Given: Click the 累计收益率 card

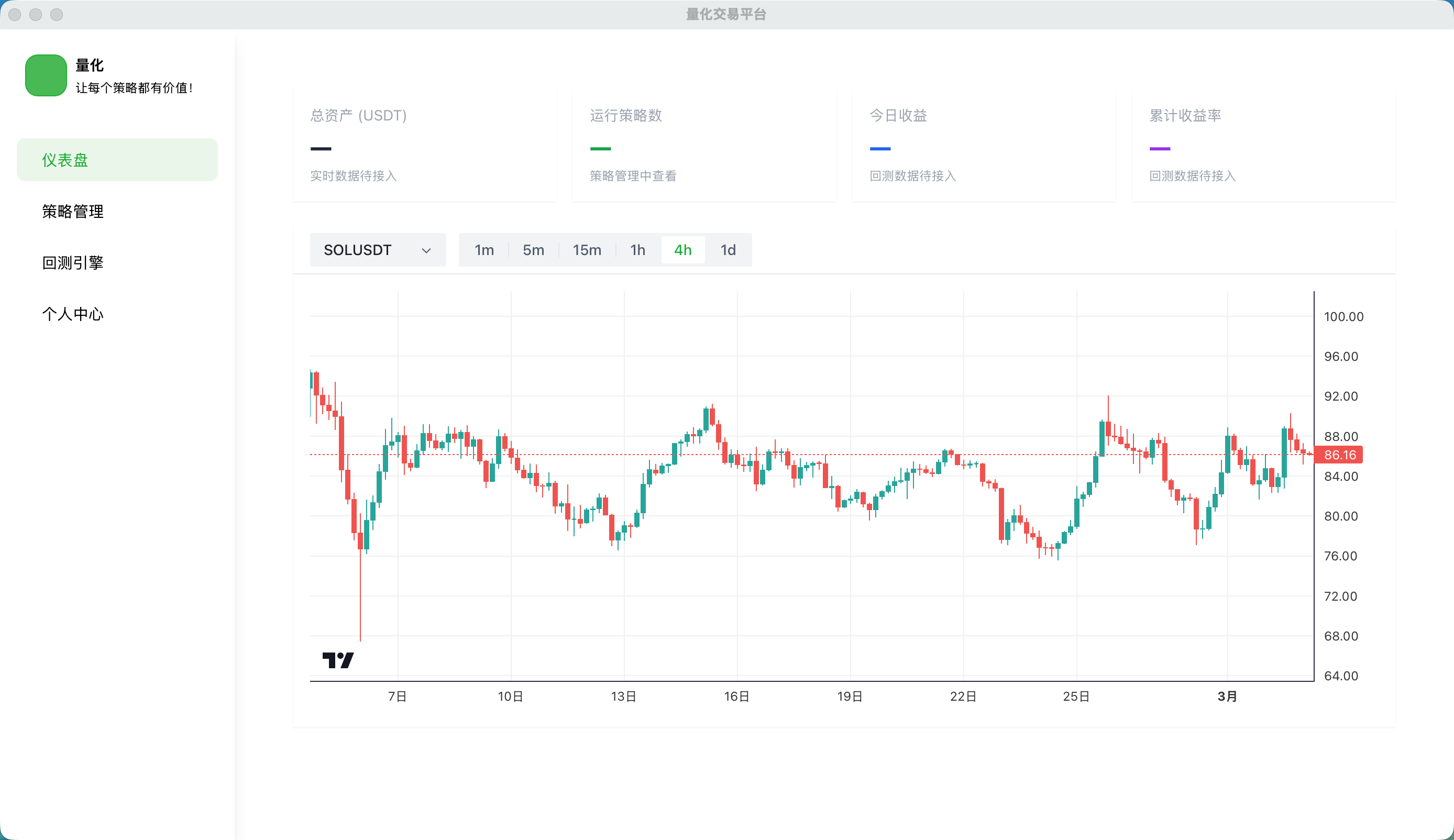Looking at the screenshot, I should [1263, 144].
